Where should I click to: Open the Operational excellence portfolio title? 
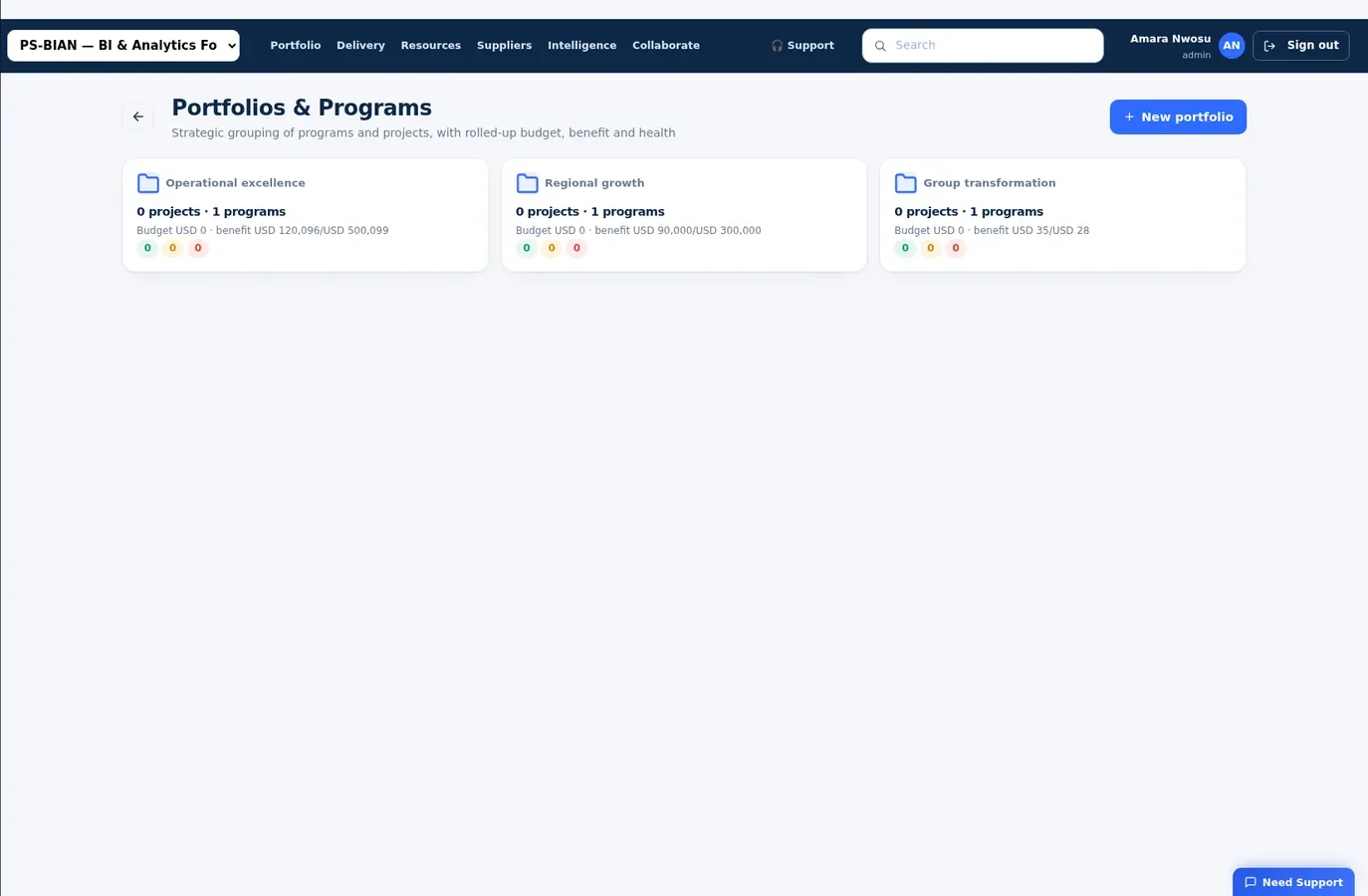click(x=236, y=183)
